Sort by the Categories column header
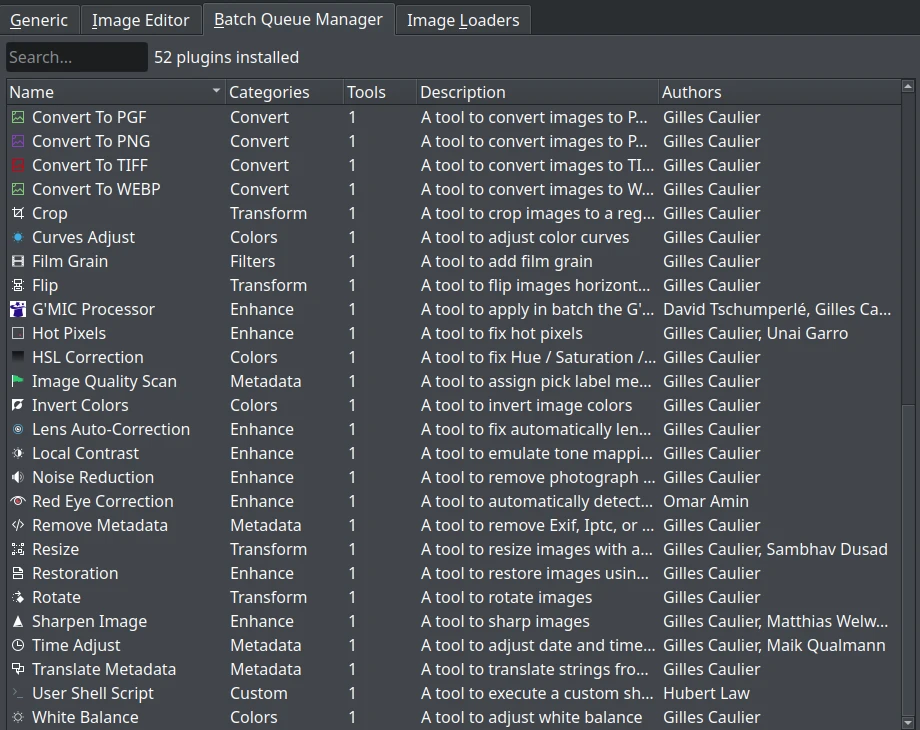 [x=284, y=92]
